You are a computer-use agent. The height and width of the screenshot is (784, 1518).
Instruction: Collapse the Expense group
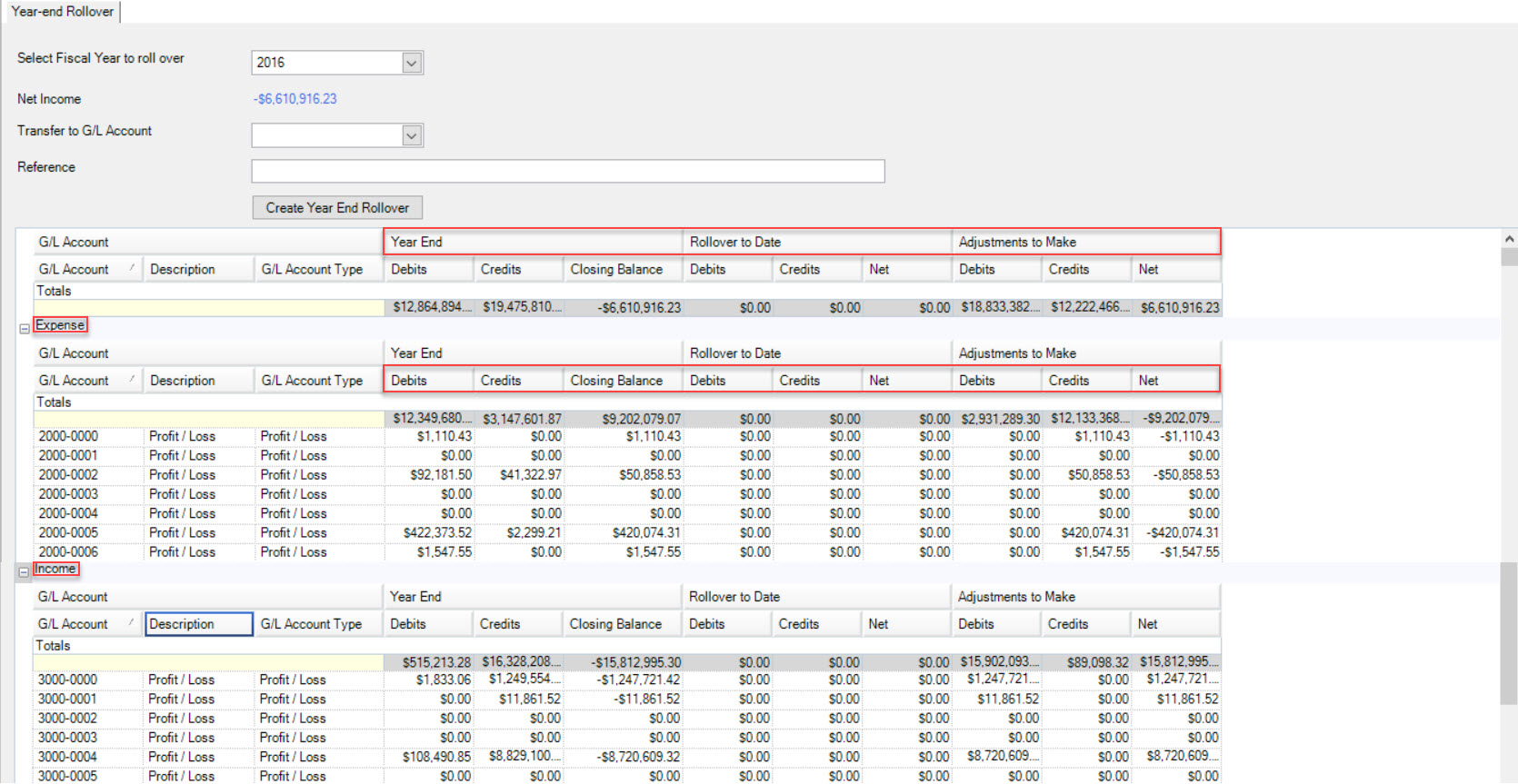[x=25, y=329]
